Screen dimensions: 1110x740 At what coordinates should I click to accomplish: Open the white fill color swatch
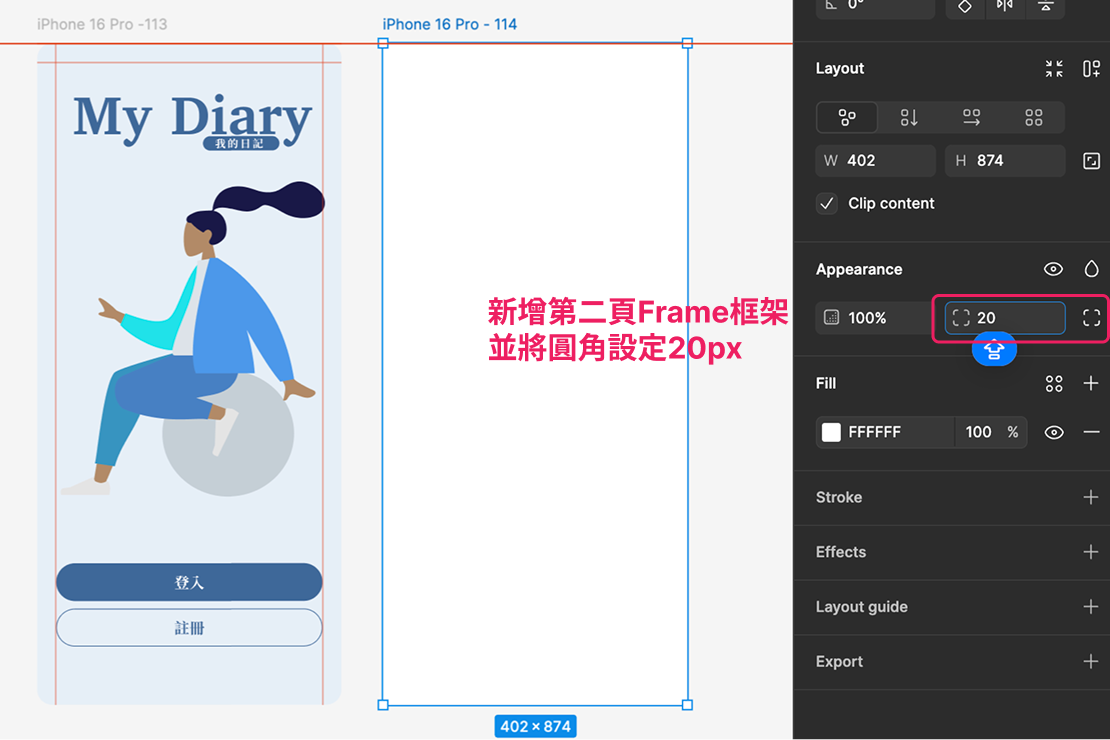tap(831, 432)
